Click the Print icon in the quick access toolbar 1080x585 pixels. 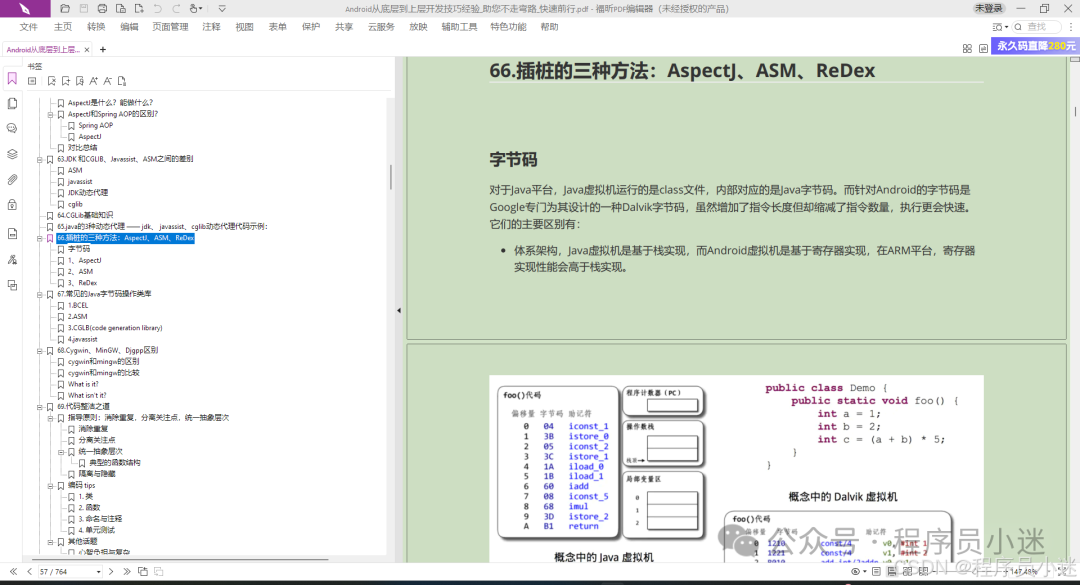tap(103, 9)
